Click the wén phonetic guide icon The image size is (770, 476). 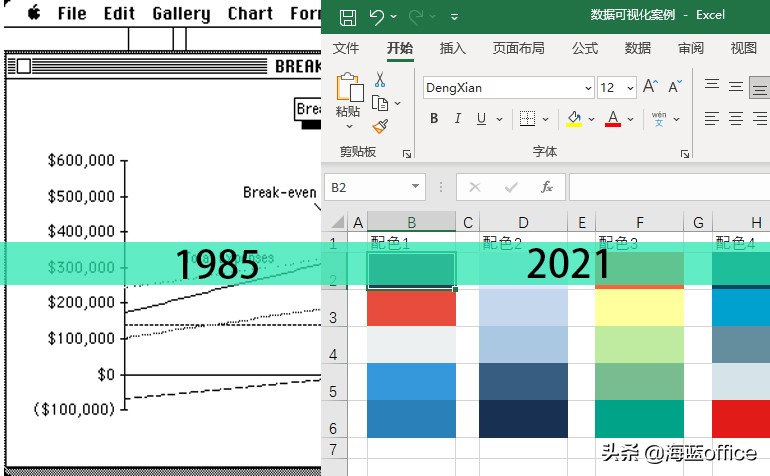[659, 119]
